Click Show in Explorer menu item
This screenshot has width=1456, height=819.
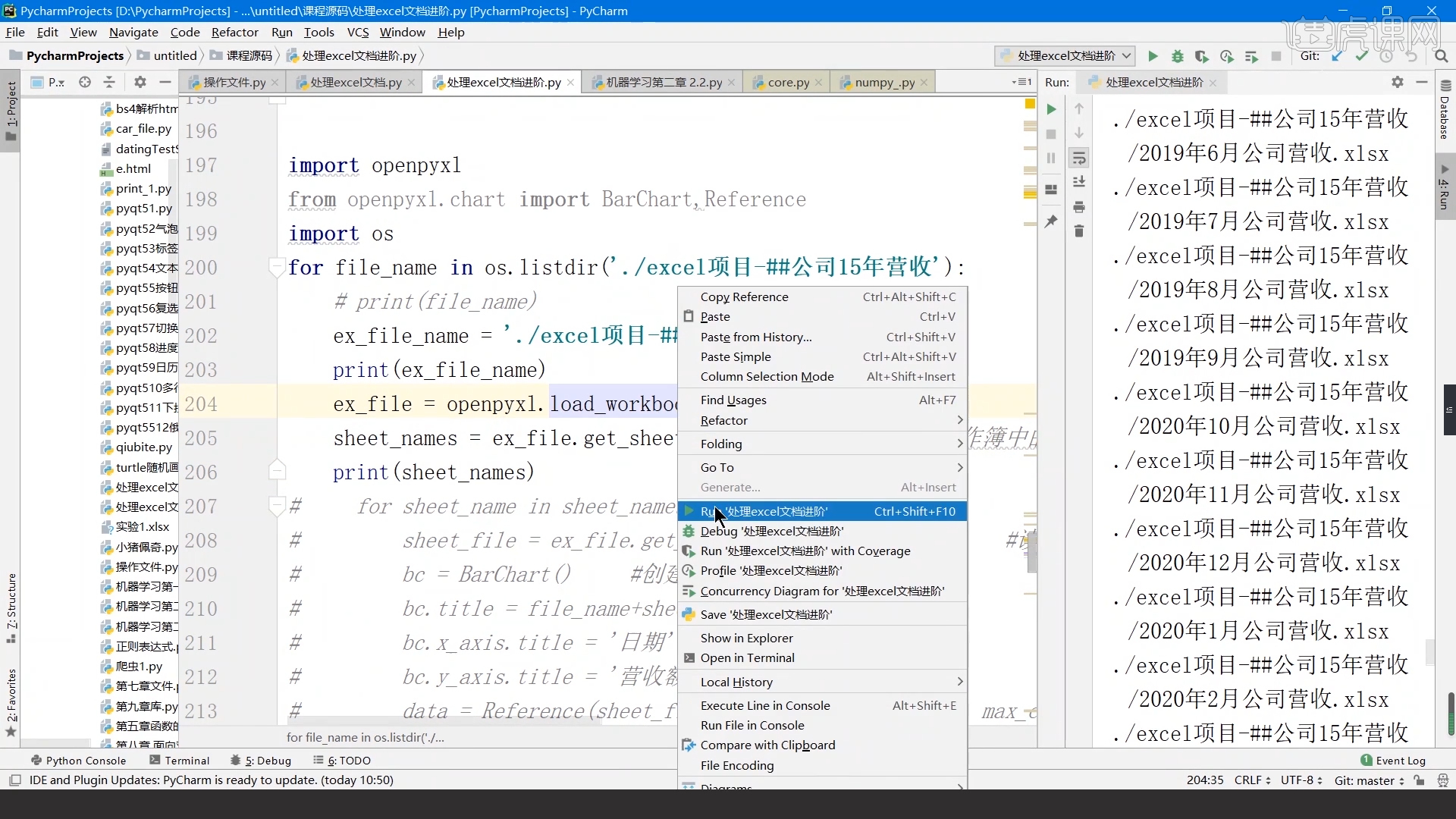pos(823,638)
